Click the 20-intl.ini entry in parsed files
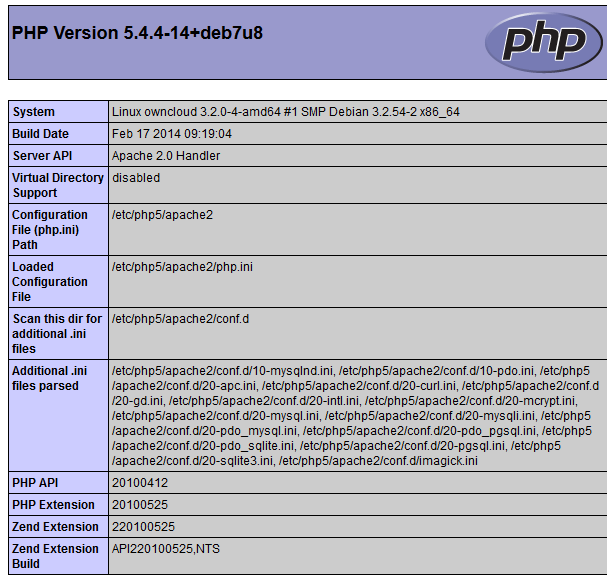 pyautogui.click(x=264, y=401)
